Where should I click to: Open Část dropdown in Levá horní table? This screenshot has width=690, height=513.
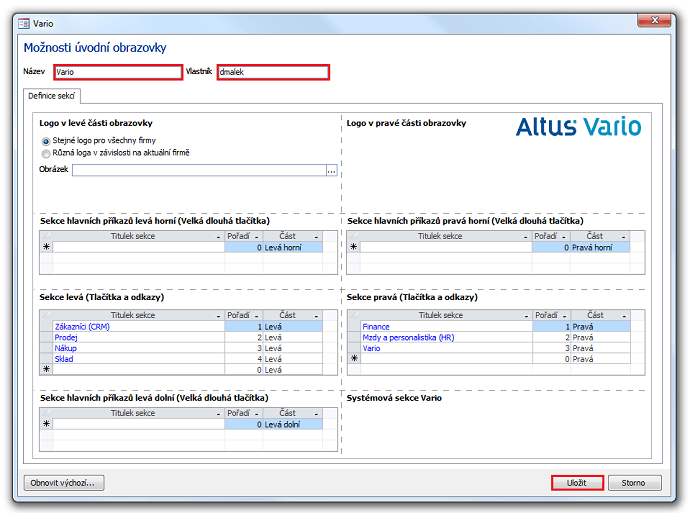316,237
